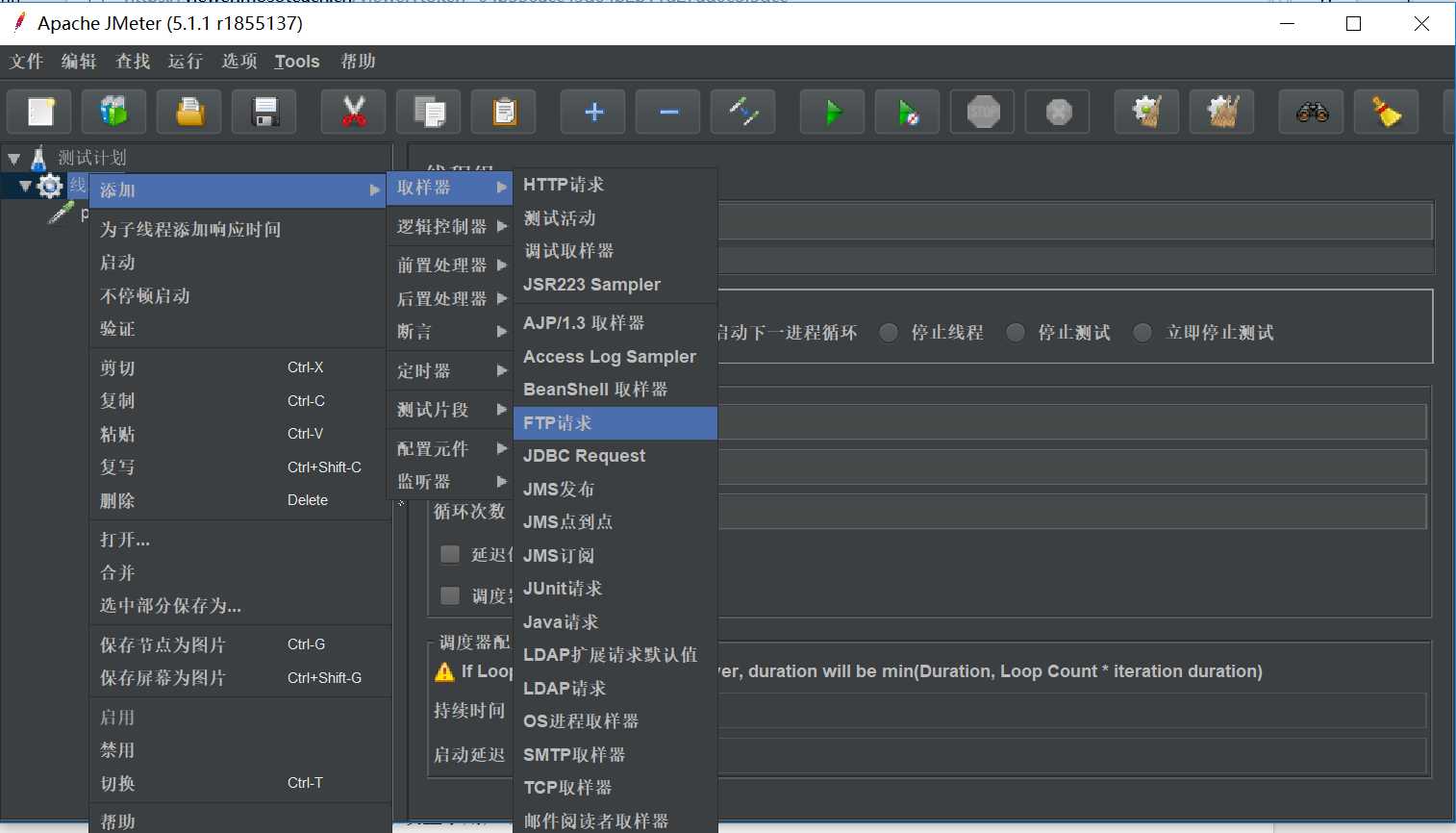Expand the 监听器 submenu
The height and width of the screenshot is (833, 1456).
452,481
